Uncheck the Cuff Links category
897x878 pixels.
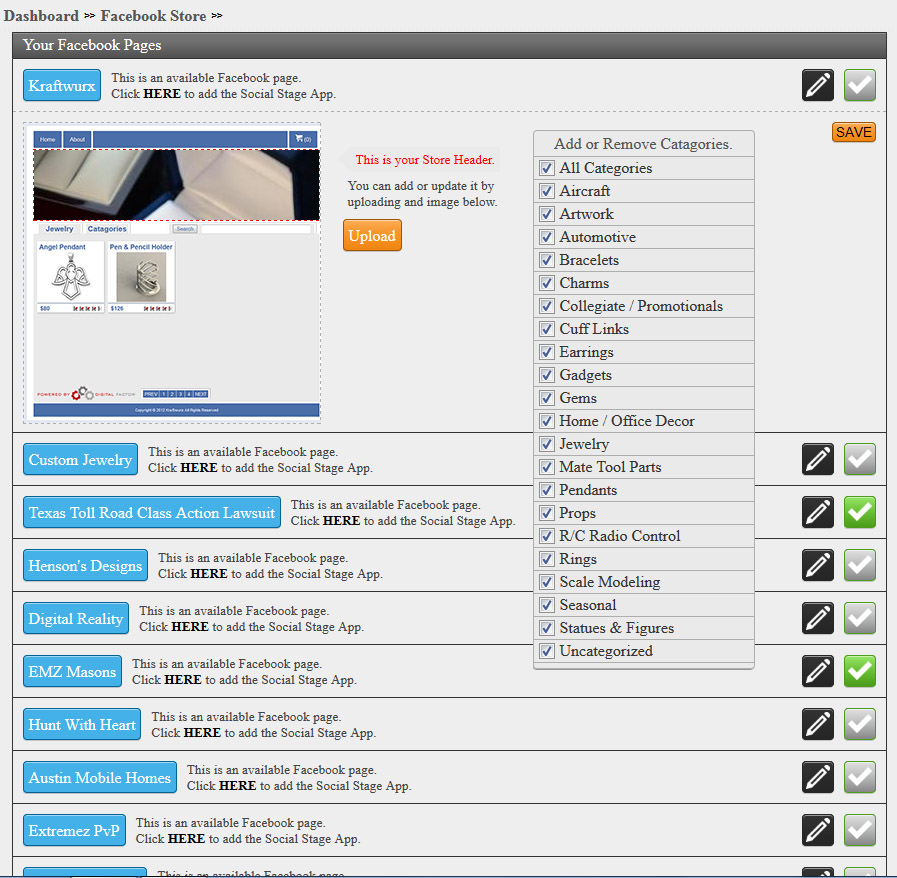click(547, 329)
